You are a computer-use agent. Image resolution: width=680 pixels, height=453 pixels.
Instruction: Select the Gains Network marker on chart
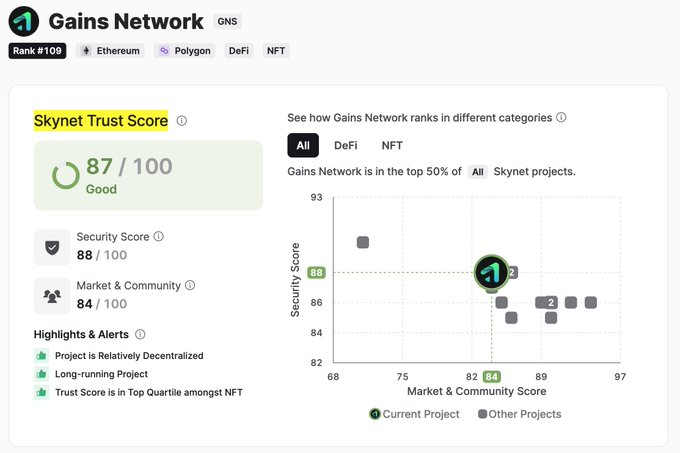(491, 272)
